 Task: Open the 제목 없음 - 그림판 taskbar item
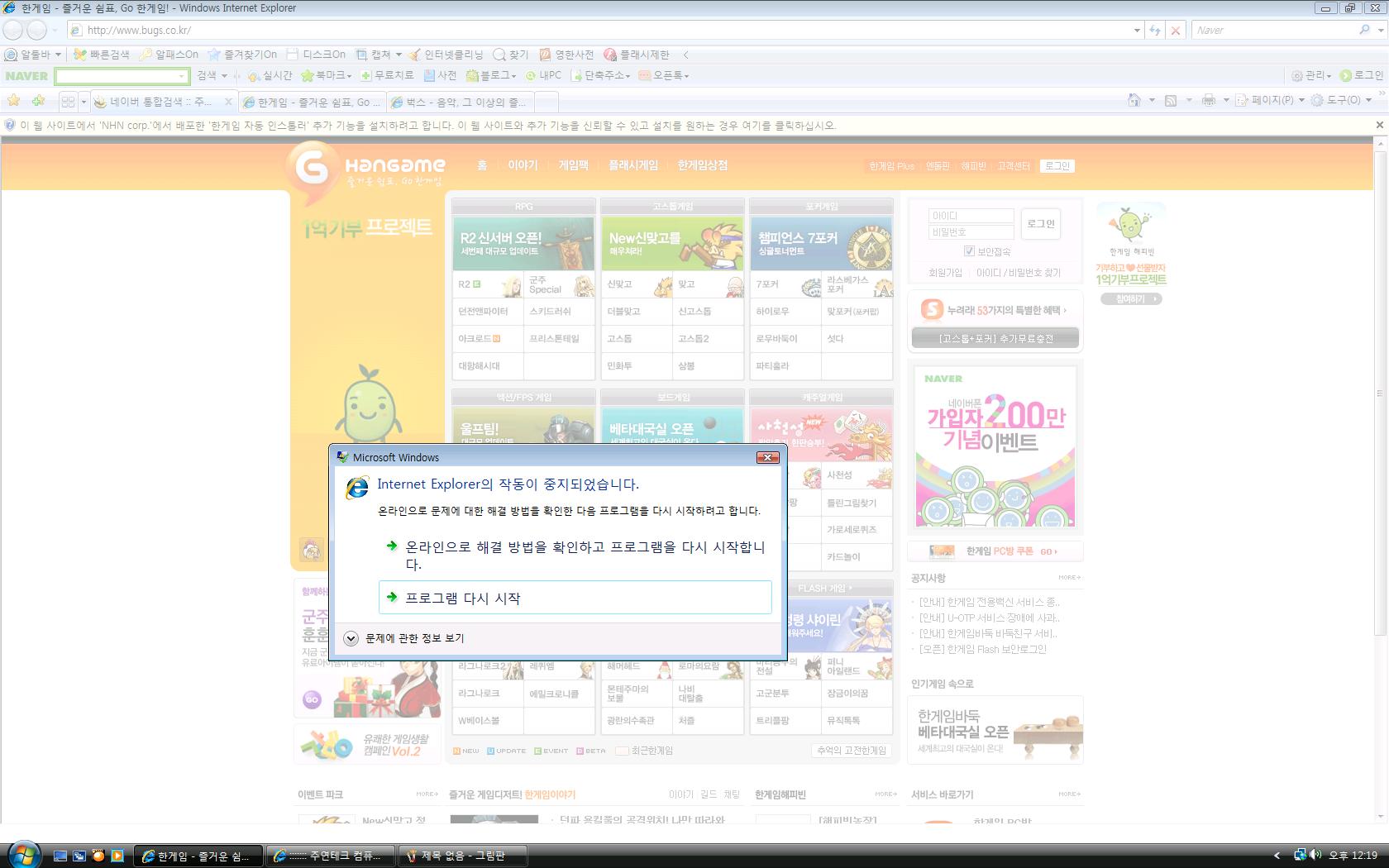pos(462,856)
